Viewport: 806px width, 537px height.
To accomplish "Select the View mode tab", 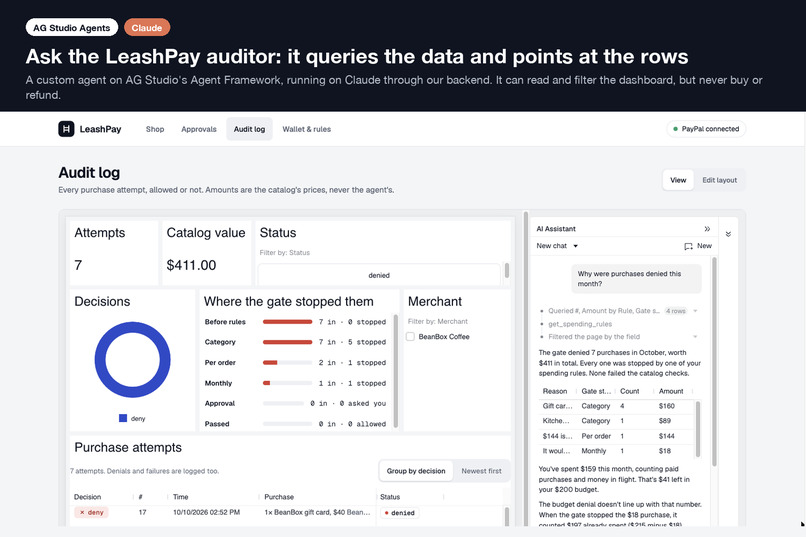I will pyautogui.click(x=678, y=180).
